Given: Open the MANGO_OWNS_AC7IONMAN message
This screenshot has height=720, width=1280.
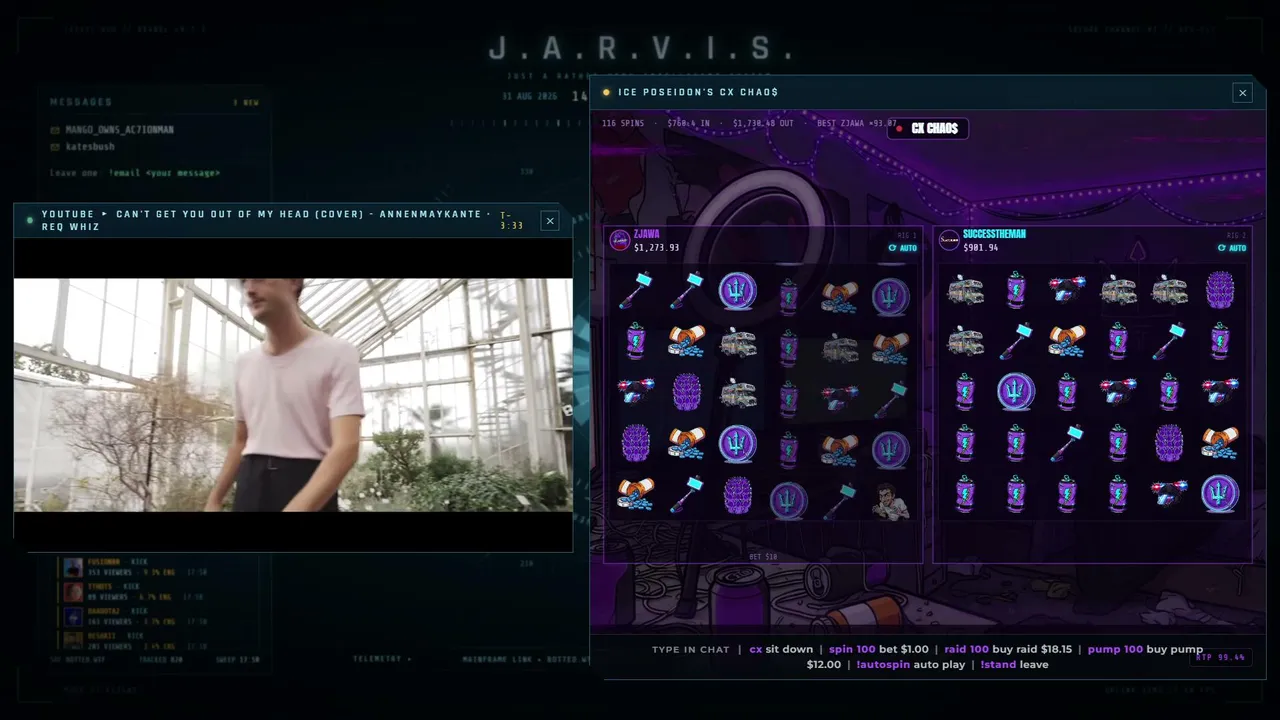Looking at the screenshot, I should 120,130.
